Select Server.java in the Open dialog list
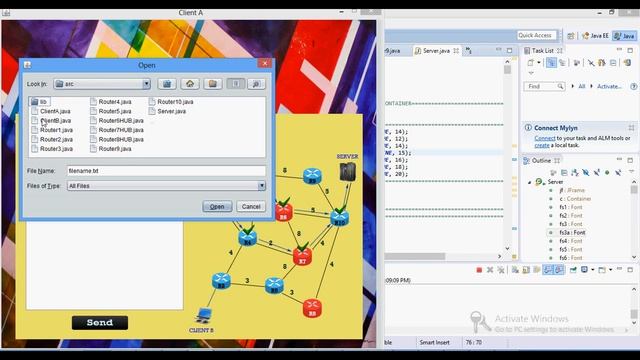This screenshot has width=640, height=360. point(167,111)
